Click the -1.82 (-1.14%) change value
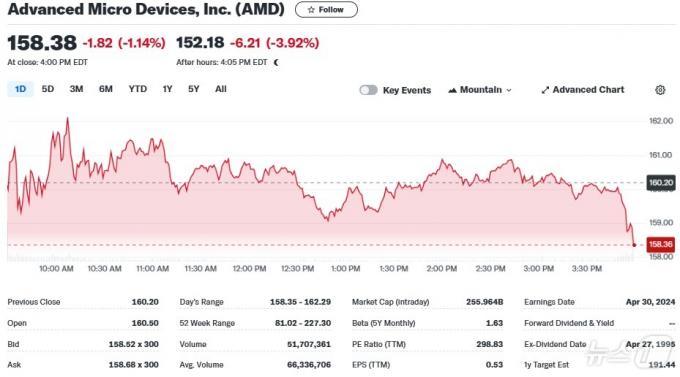 pos(124,43)
